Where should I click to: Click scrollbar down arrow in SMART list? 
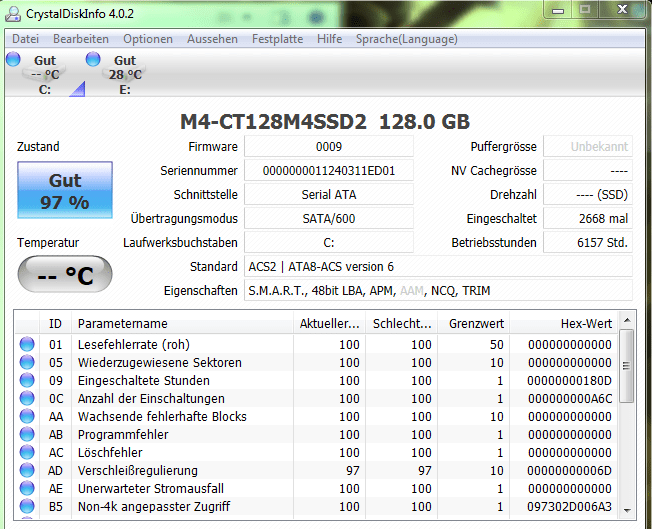point(627,511)
